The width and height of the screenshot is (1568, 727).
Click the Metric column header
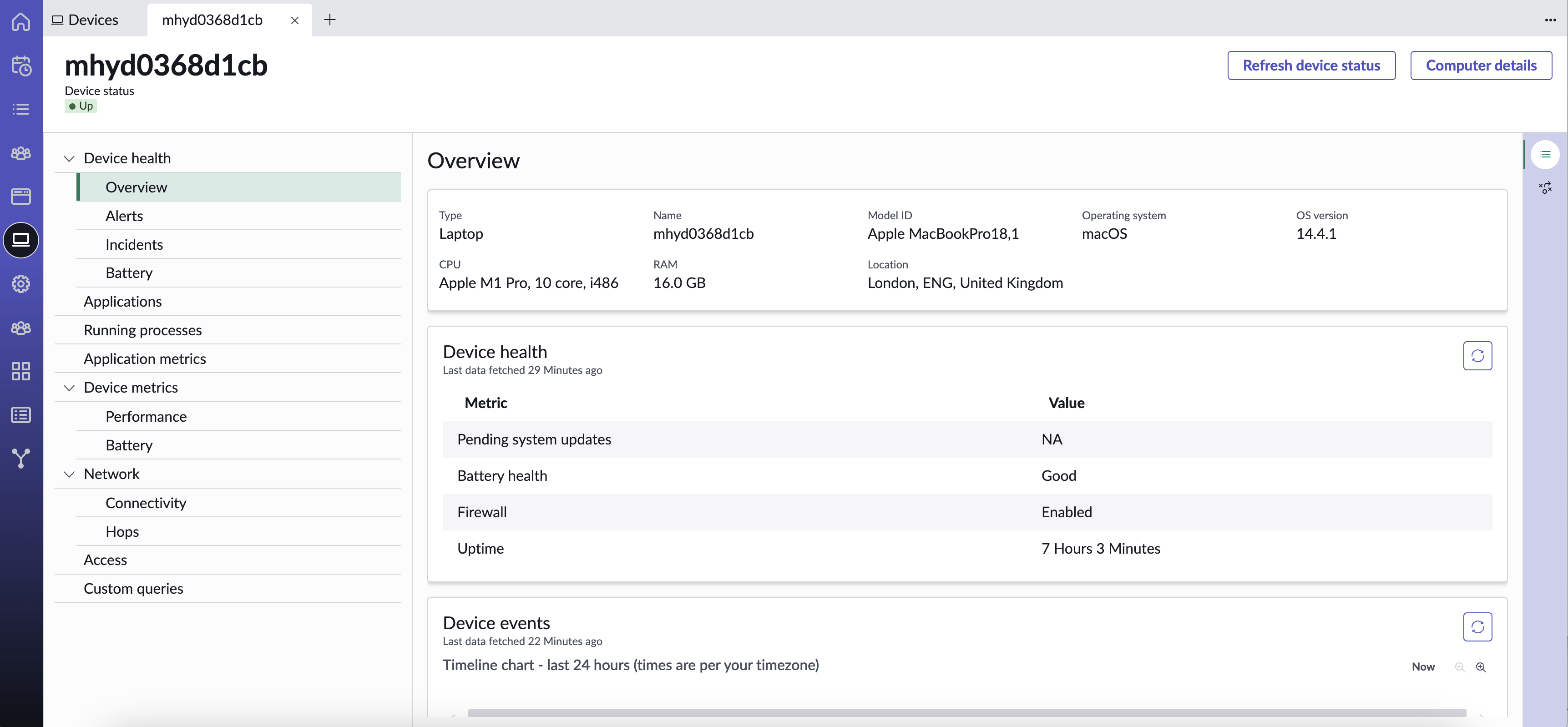(486, 403)
